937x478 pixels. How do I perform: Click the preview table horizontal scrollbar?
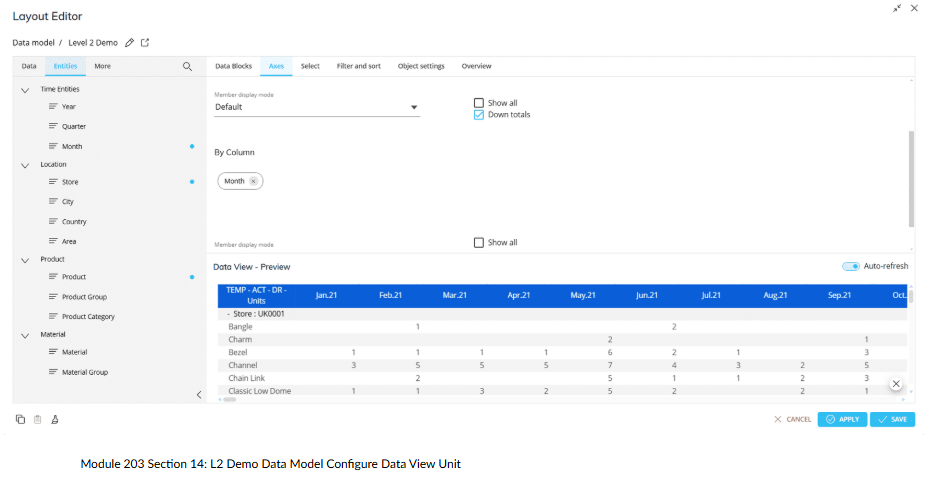click(x=229, y=400)
